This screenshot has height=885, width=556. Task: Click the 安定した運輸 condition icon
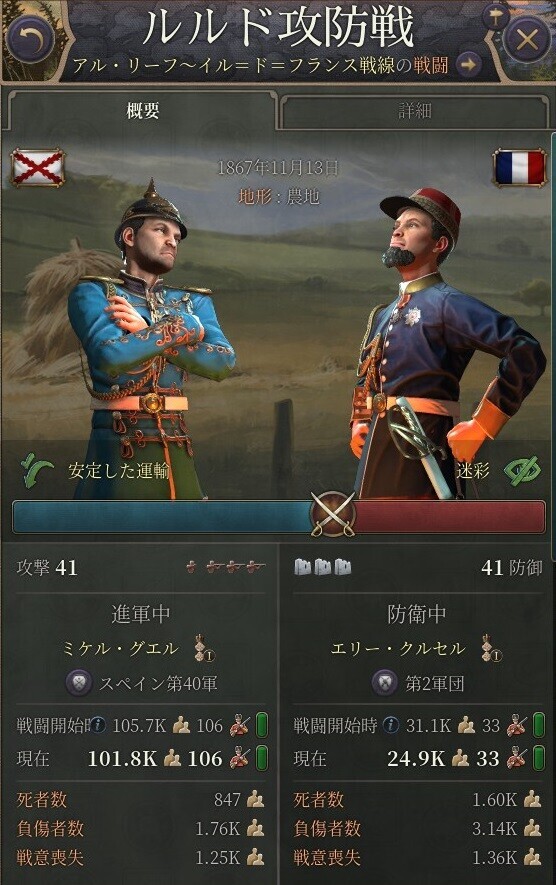[x=37, y=470]
